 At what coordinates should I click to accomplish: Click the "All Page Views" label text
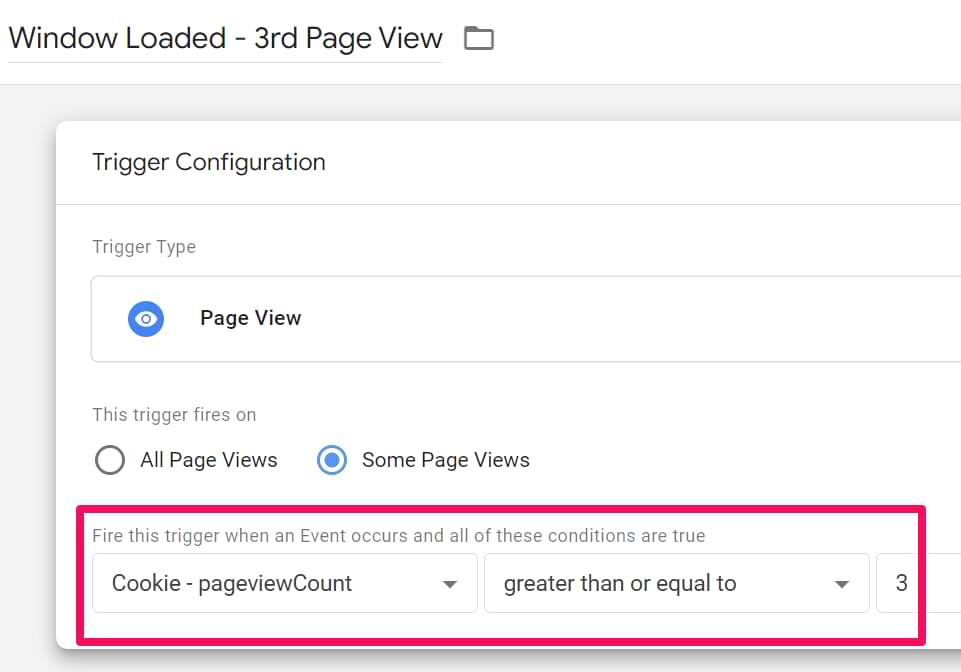pos(208,460)
